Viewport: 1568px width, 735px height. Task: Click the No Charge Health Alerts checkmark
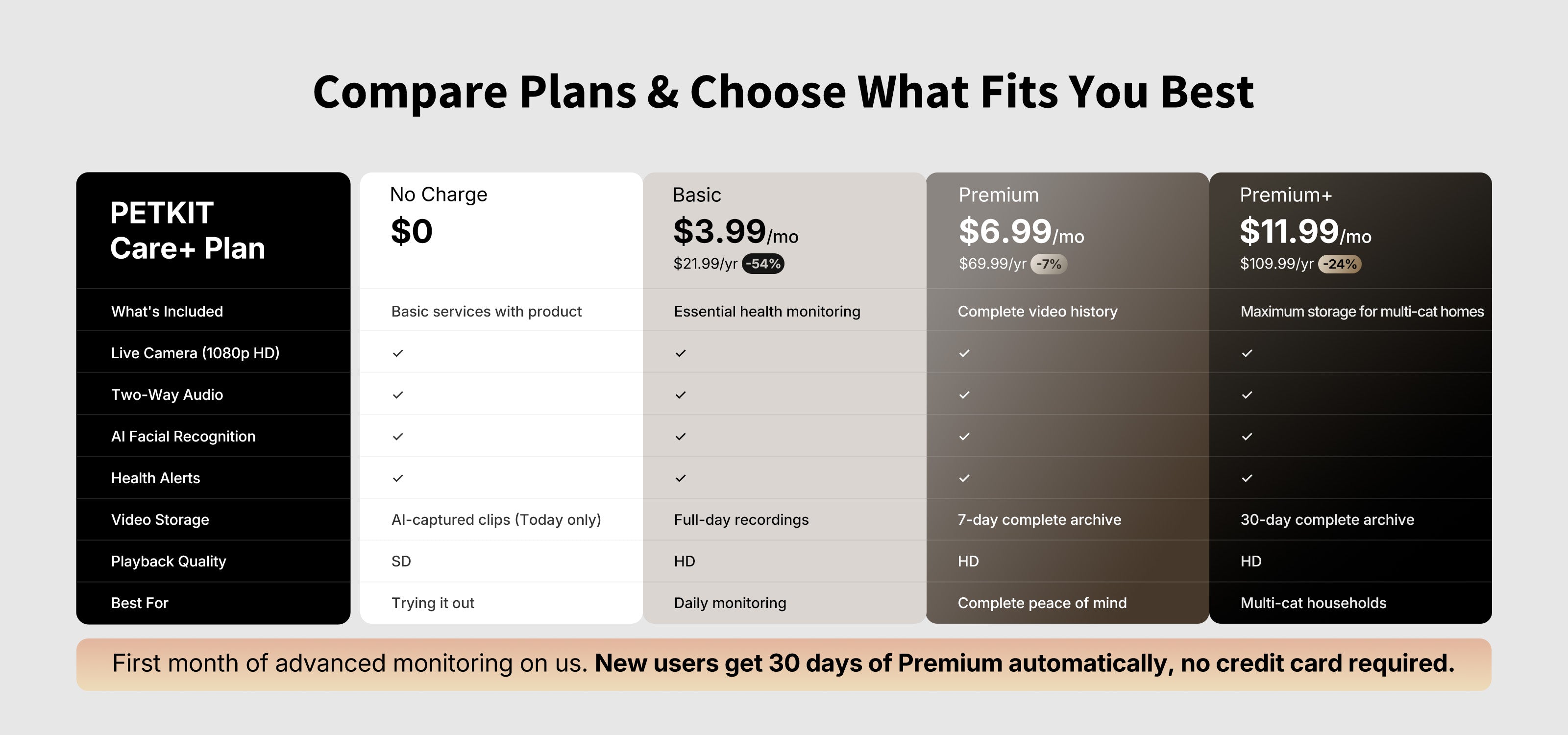click(x=398, y=478)
